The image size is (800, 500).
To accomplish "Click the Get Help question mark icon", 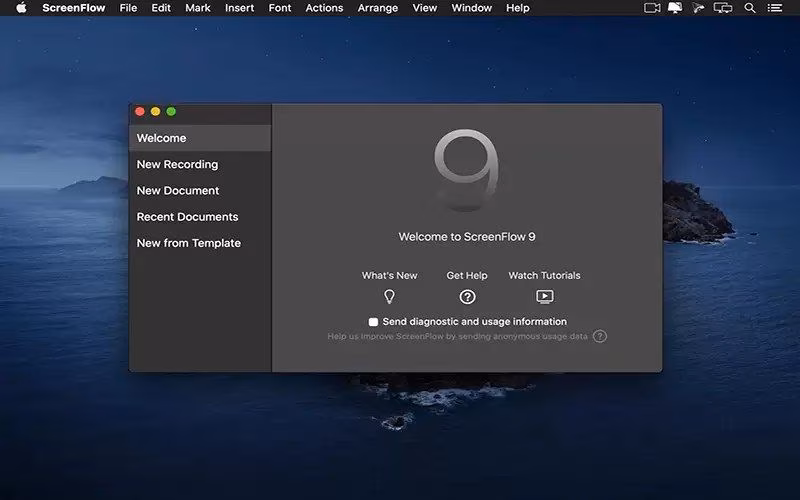I will 467,297.
